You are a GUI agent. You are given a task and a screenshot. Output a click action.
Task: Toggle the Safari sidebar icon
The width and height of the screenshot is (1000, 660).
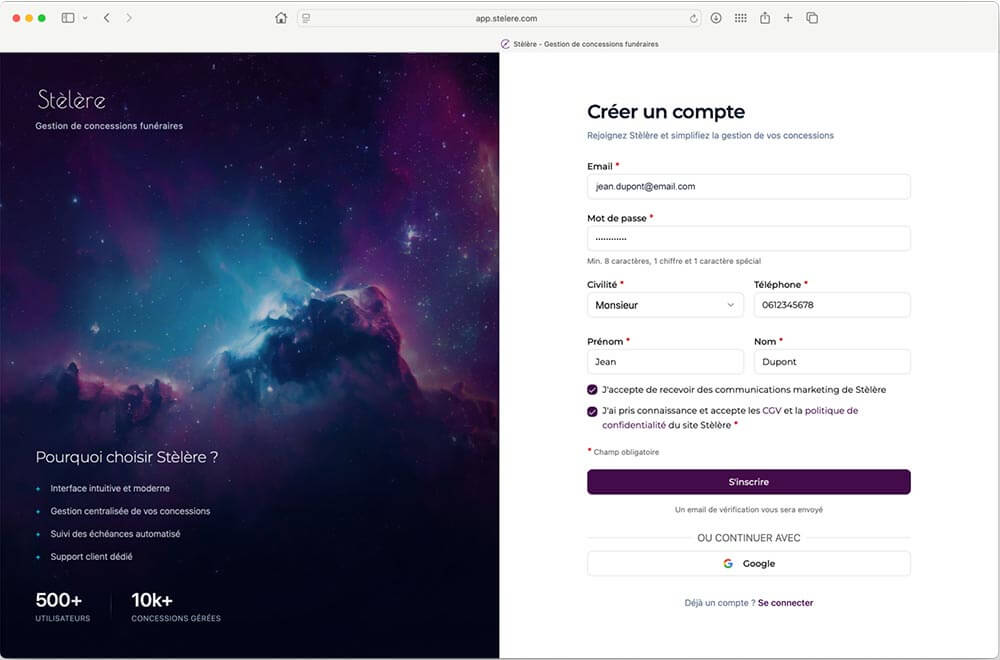click(x=68, y=18)
